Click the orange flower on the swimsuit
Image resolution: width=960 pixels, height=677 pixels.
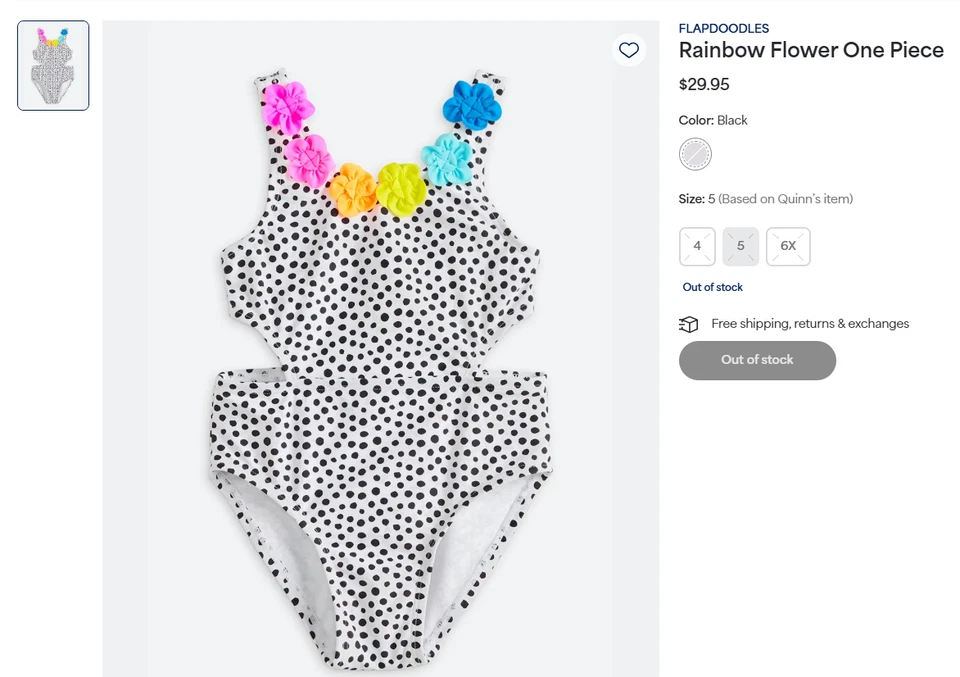click(x=352, y=189)
